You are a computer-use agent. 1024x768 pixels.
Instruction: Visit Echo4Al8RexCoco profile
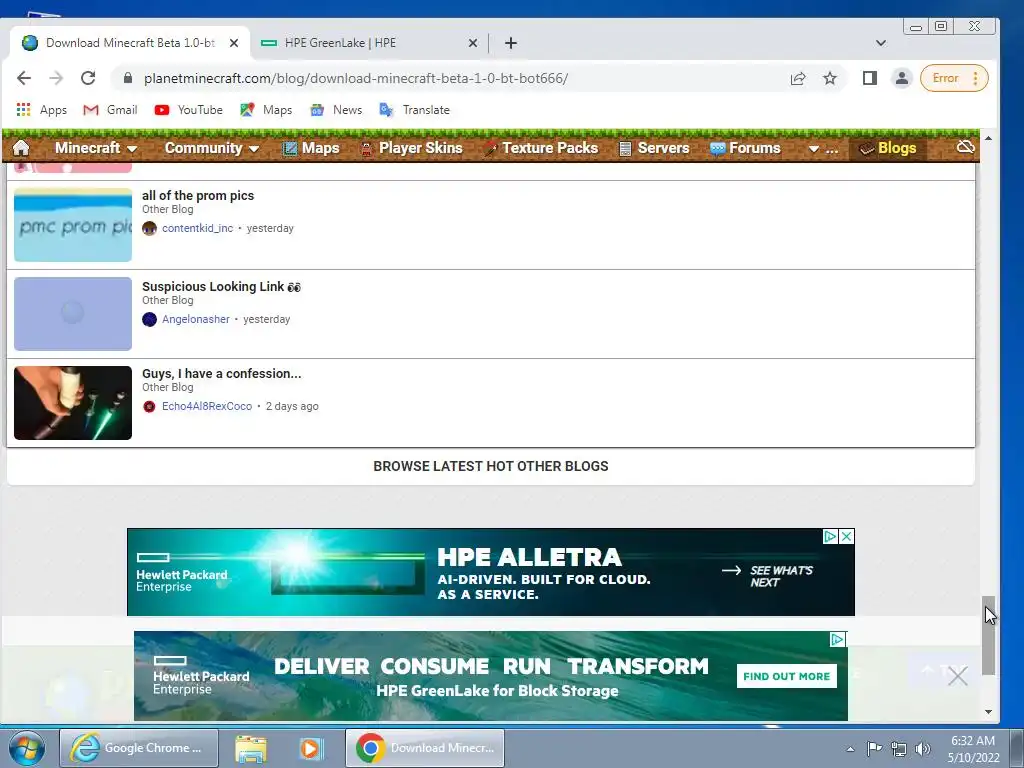coord(206,406)
